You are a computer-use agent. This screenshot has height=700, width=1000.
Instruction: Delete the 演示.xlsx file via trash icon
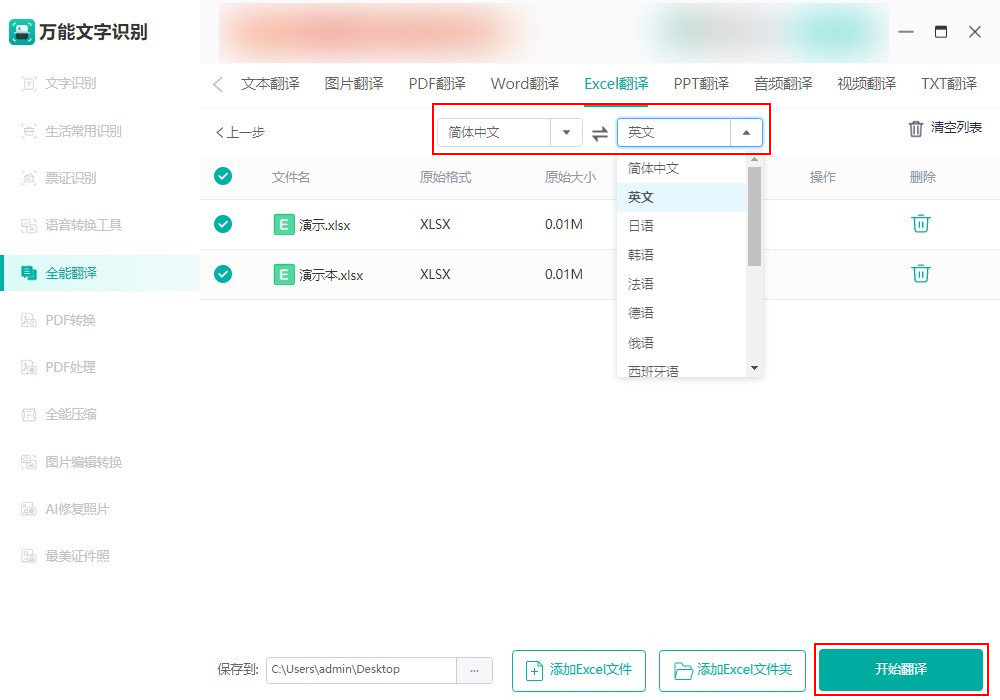click(x=921, y=224)
